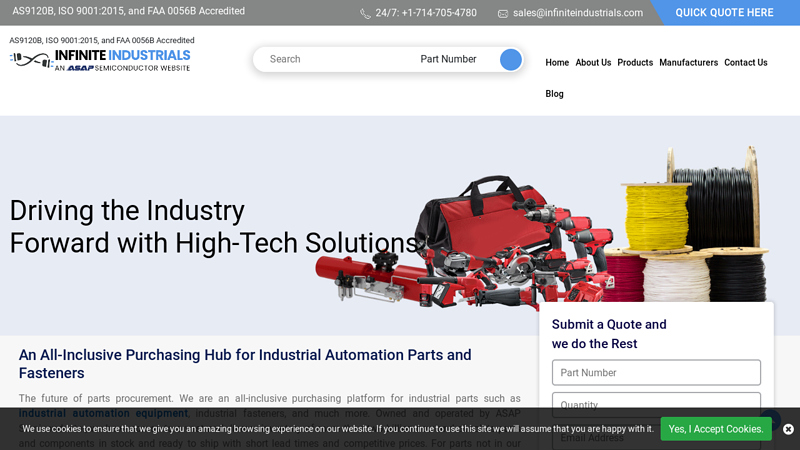Follow the industrial automation equipment link
800x450 pixels.
click(x=104, y=413)
